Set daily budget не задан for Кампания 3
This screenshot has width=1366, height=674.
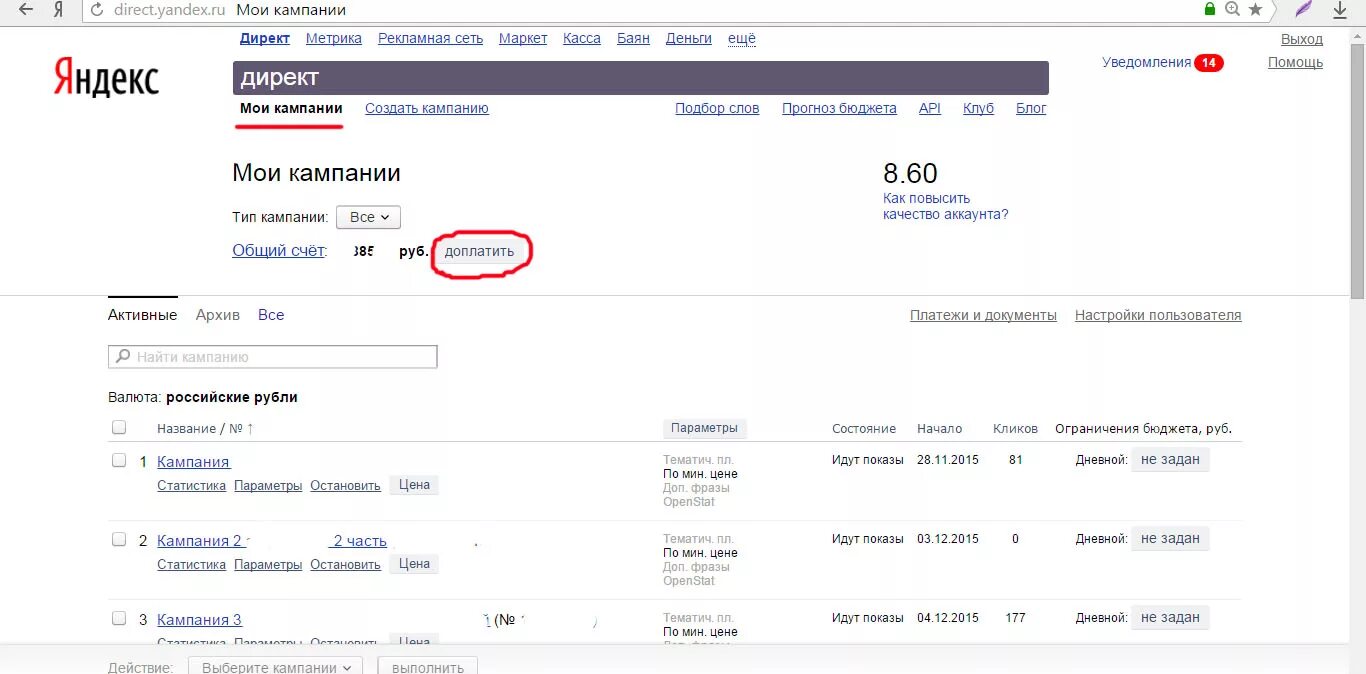[1170, 617]
